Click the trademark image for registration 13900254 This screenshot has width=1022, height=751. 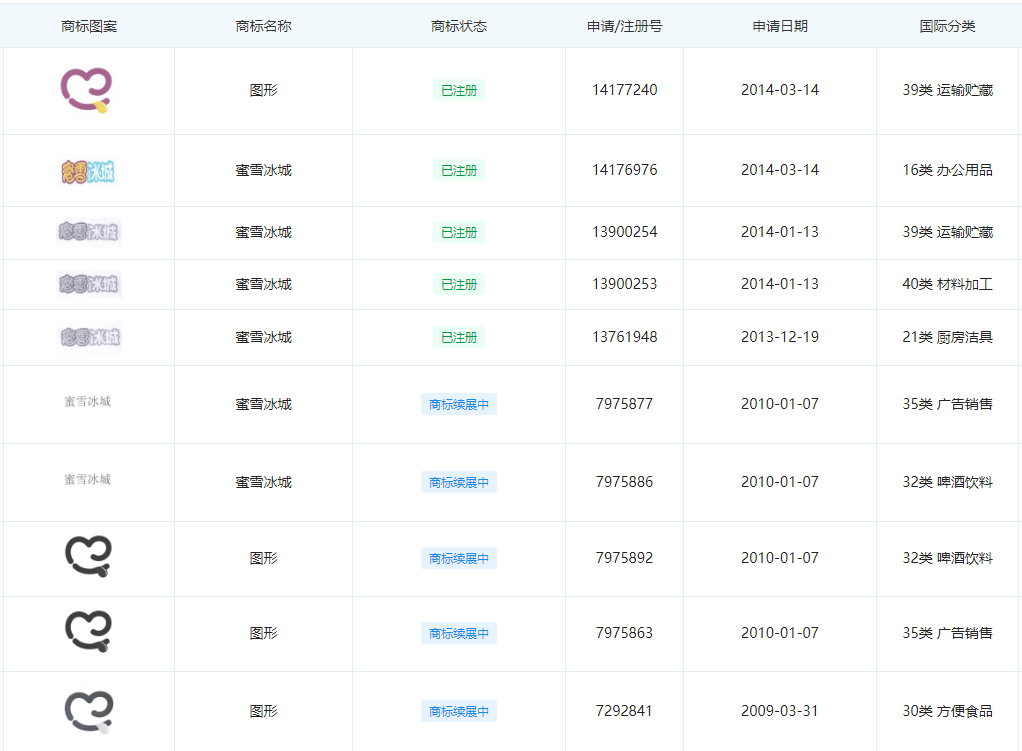(89, 232)
